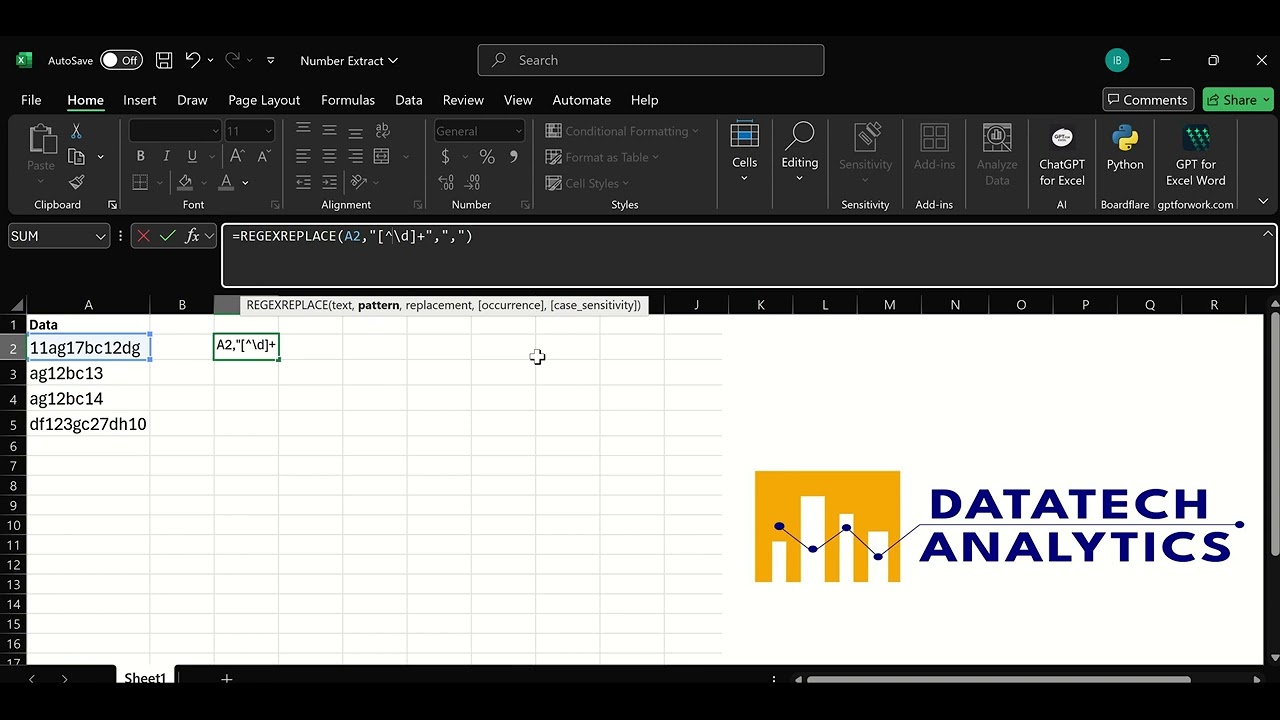This screenshot has width=1280, height=720.
Task: Apply the Font Color A swatch
Action: (x=226, y=182)
